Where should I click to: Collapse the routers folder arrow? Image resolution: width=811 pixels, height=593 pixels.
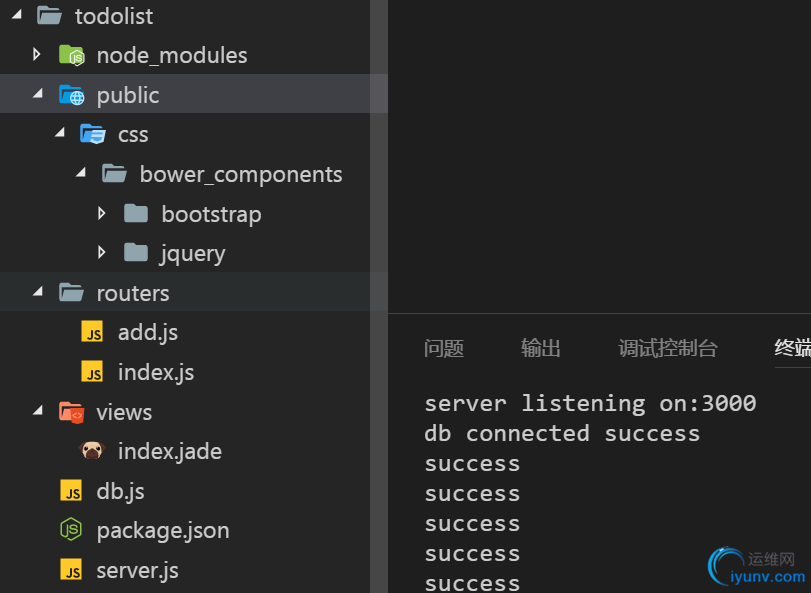(38, 292)
